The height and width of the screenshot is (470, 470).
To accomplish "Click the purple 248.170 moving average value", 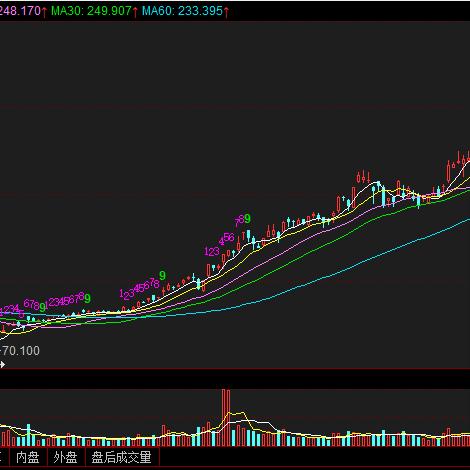I will click(x=20, y=11).
